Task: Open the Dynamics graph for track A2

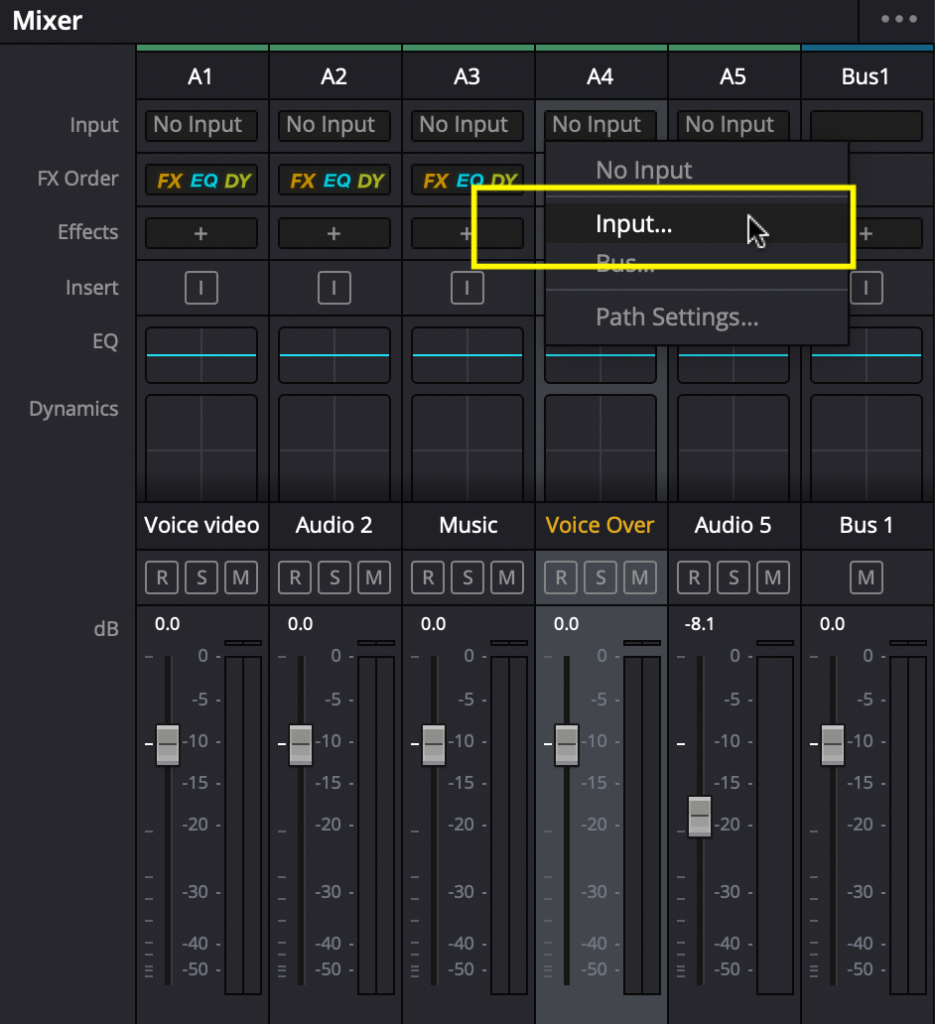Action: pos(334,446)
